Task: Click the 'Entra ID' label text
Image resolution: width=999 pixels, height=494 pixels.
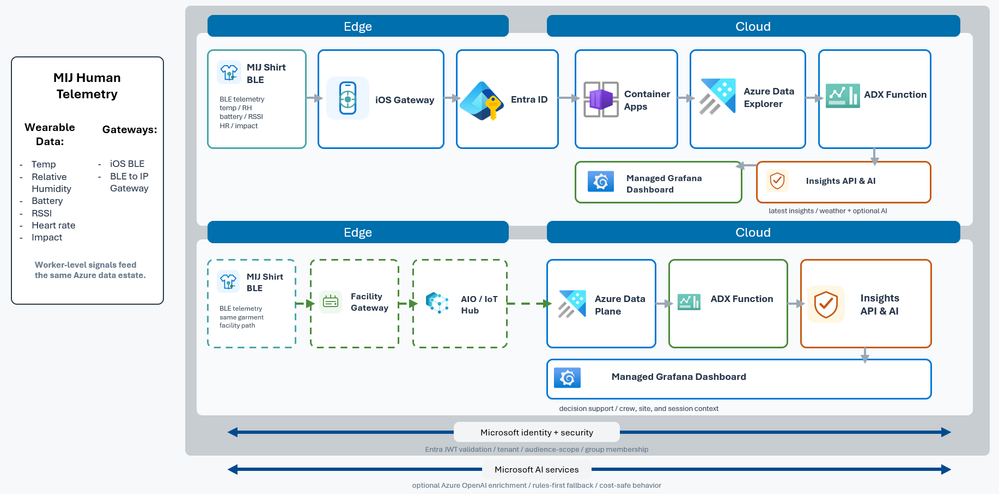Action: pos(529,99)
